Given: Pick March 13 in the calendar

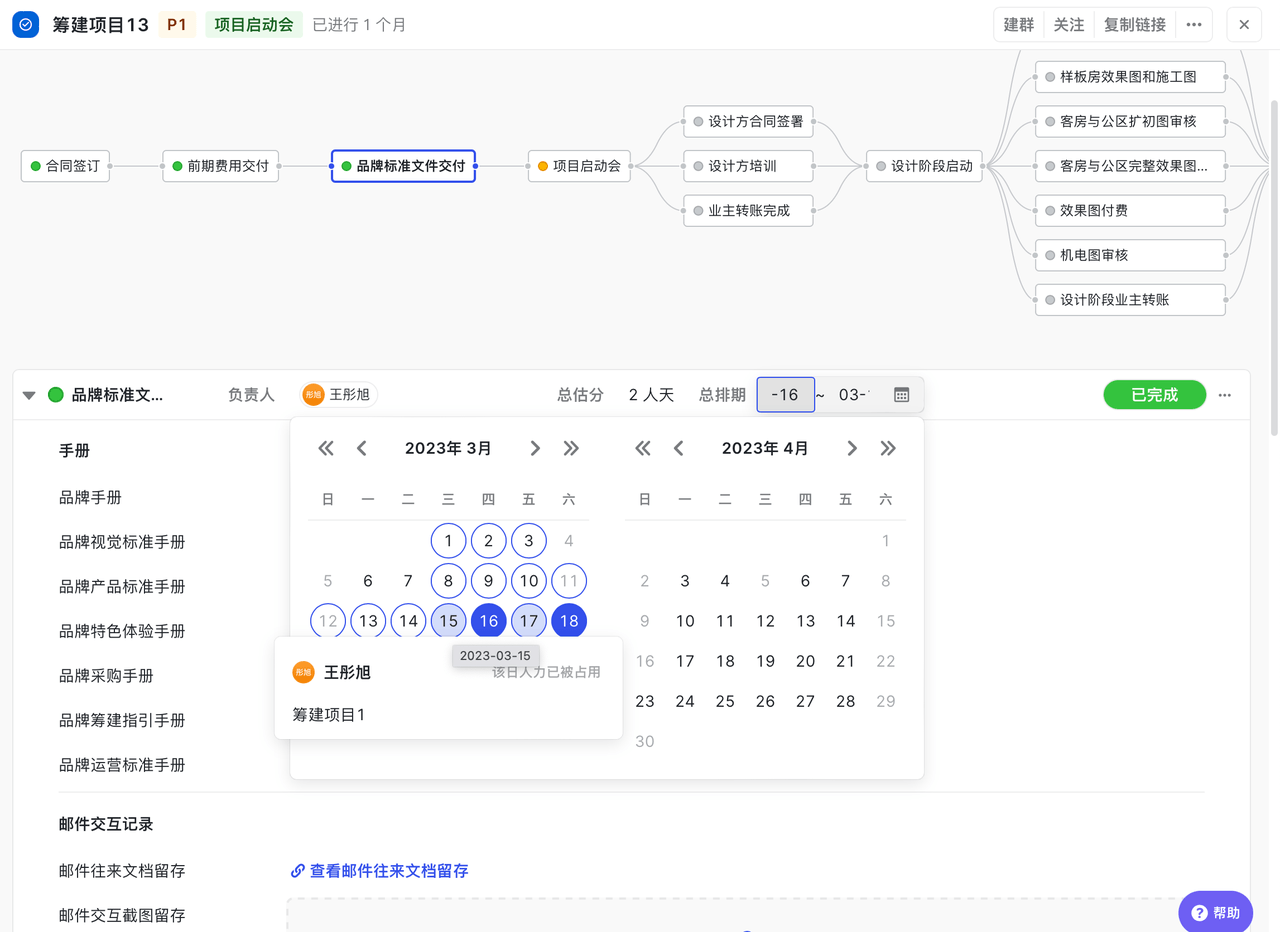Looking at the screenshot, I should pos(368,621).
